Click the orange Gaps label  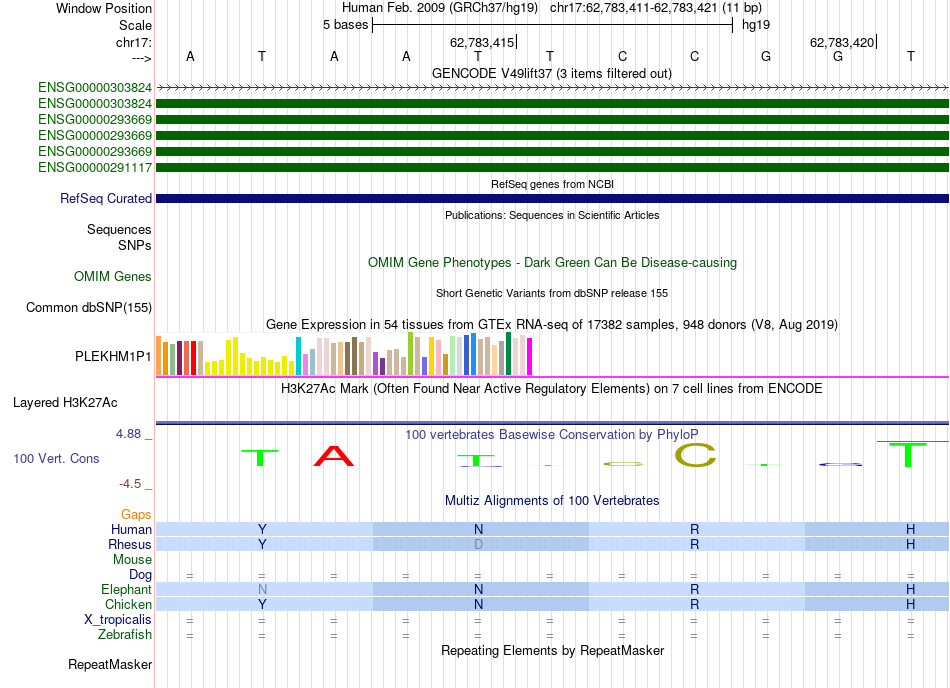click(136, 515)
